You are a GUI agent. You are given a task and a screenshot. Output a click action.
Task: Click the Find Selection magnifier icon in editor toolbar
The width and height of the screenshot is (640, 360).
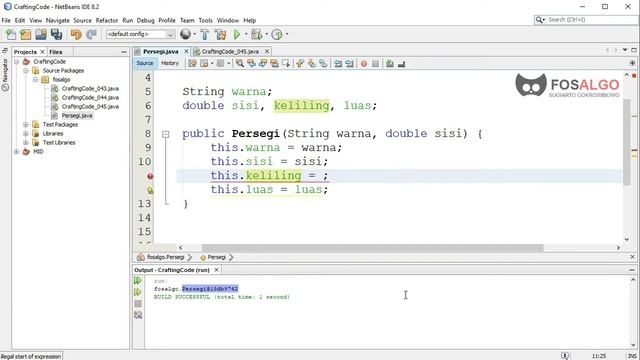(240, 63)
